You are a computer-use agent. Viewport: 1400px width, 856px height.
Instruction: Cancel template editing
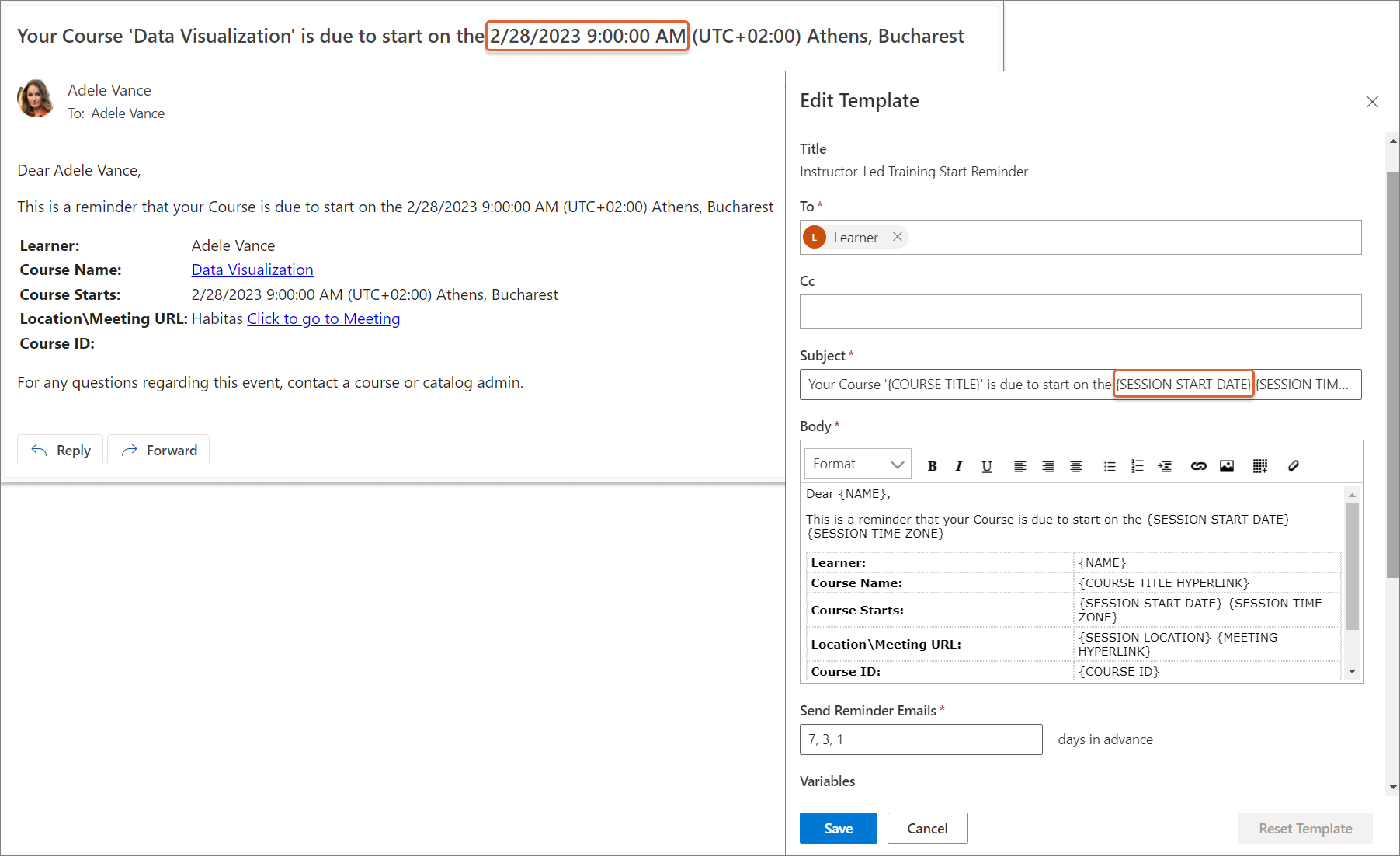click(x=927, y=828)
